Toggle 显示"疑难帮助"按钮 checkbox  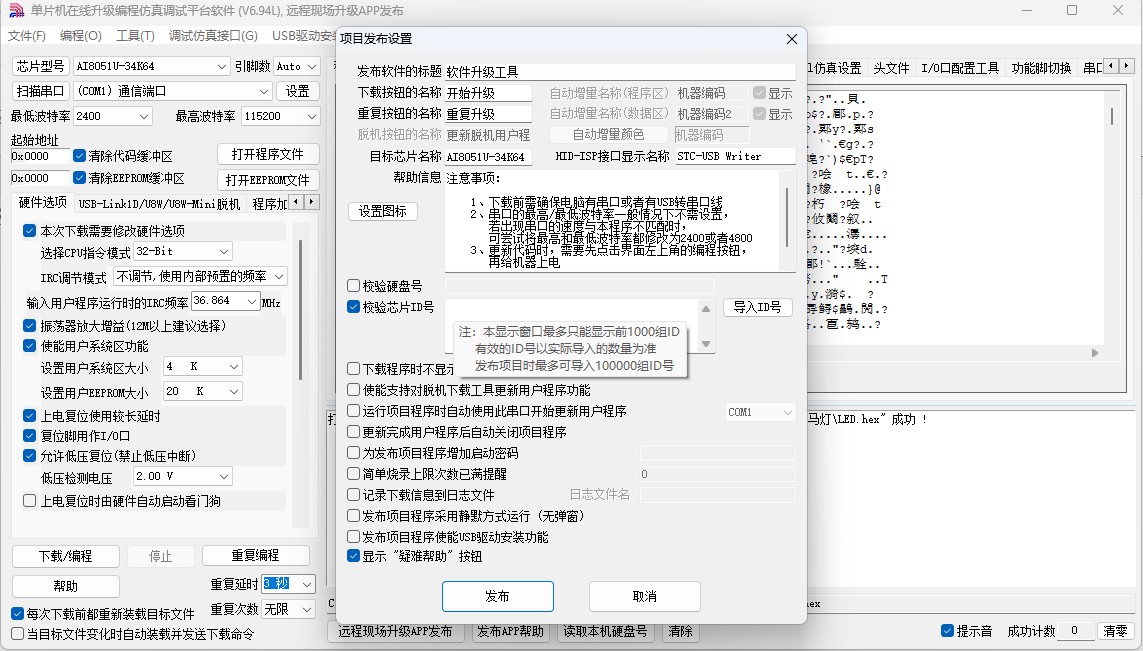354,556
